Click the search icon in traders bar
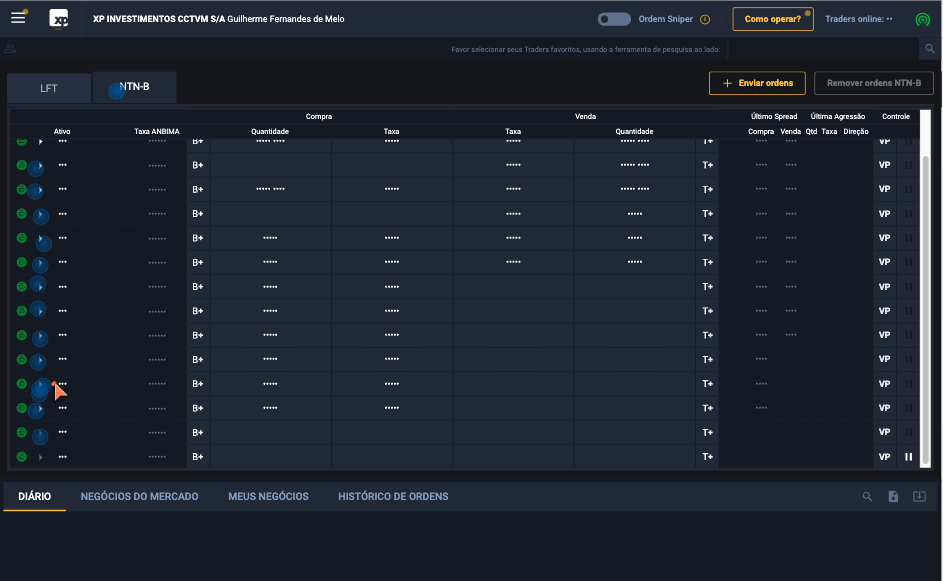 tap(929, 49)
